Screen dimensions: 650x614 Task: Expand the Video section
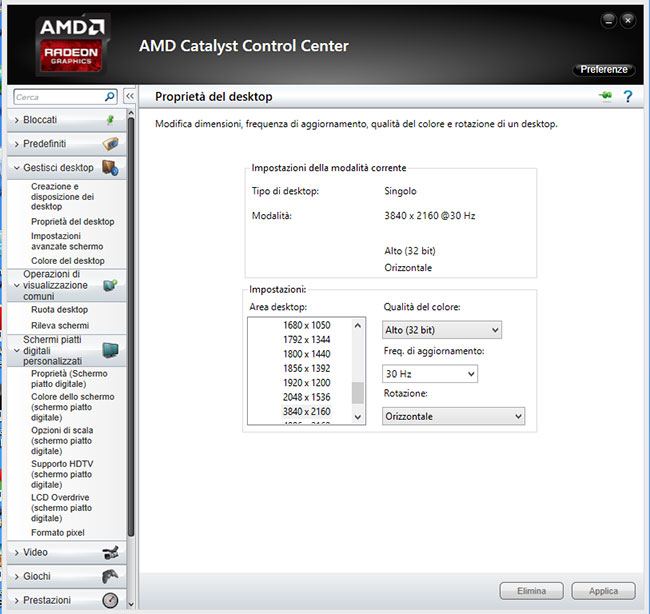point(66,552)
